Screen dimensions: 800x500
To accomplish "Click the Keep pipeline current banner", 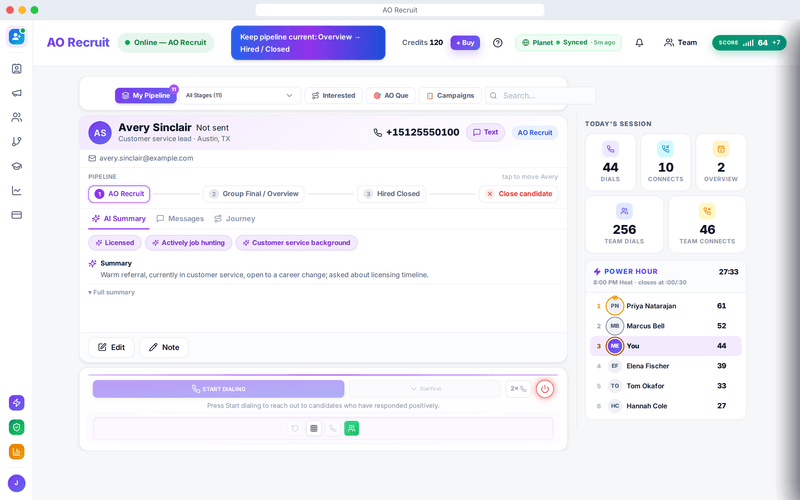I will pyautogui.click(x=308, y=43).
